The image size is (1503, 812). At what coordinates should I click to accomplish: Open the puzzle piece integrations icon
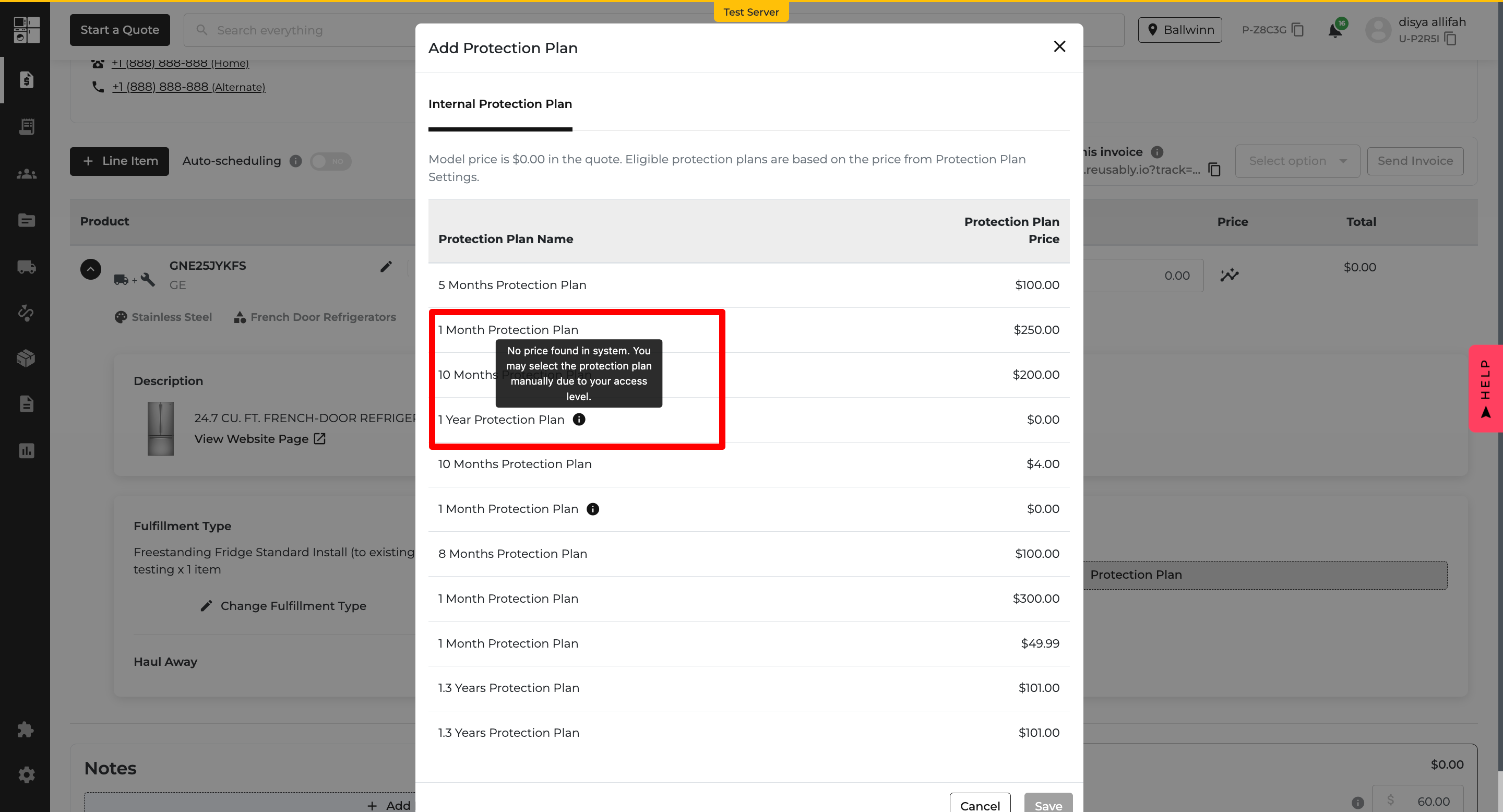tap(26, 729)
